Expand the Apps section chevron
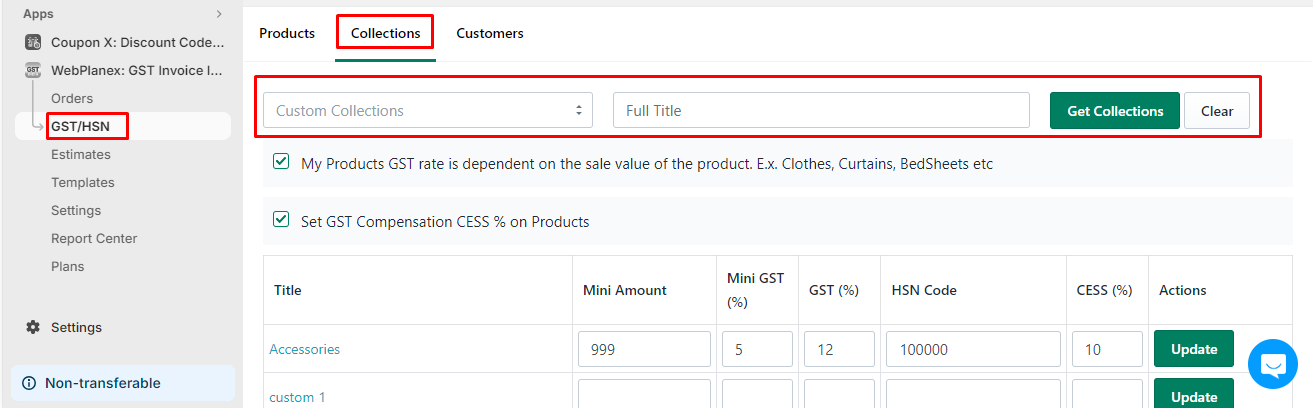1313x408 pixels. (x=219, y=14)
